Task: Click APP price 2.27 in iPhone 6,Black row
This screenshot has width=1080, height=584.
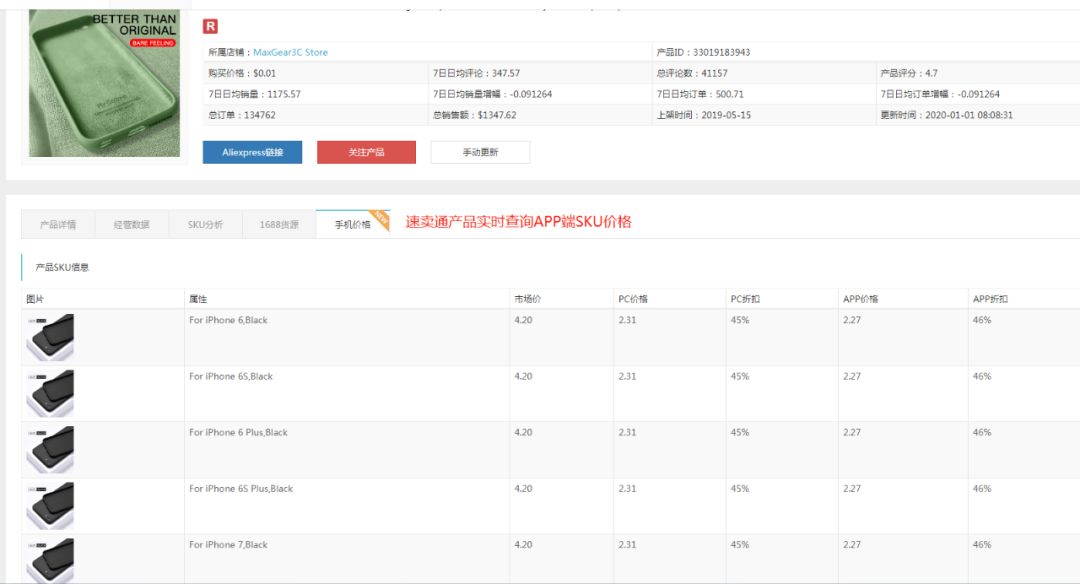Action: click(x=851, y=320)
